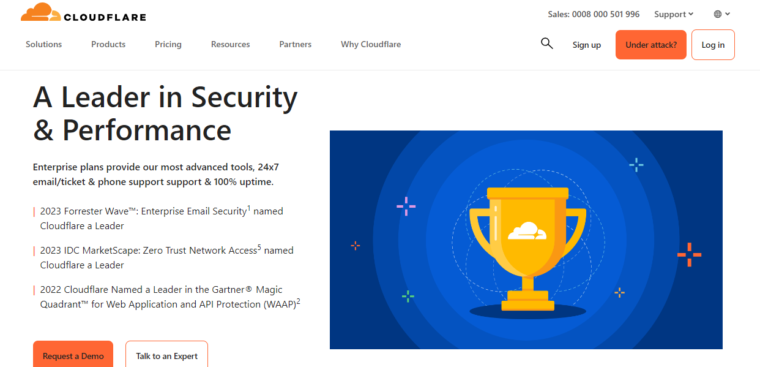Click the 2022 Gartner Magic Quadrant WAAP text

170,297
